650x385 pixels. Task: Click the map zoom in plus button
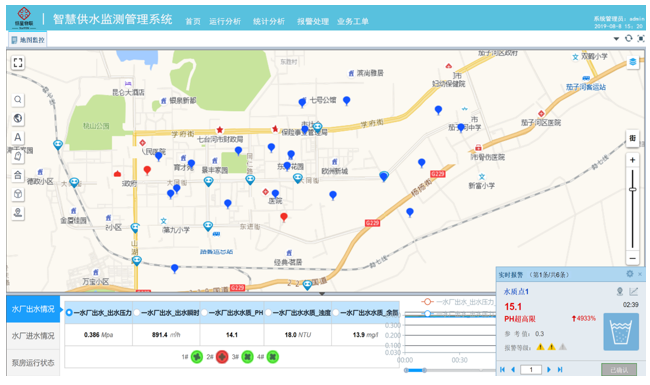[x=633, y=160]
